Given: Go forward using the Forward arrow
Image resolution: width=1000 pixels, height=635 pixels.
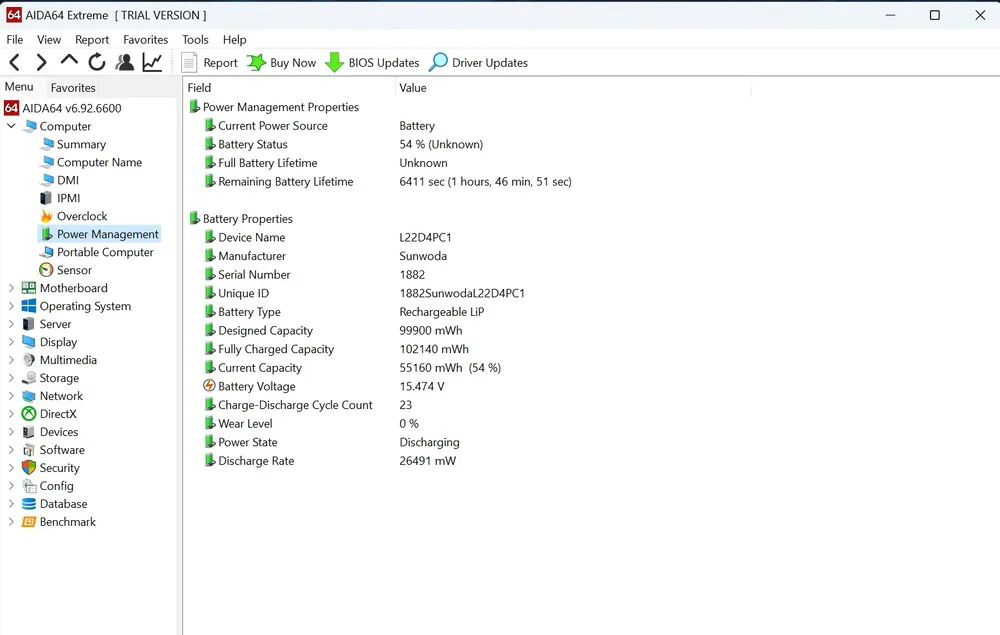Looking at the screenshot, I should [41, 62].
